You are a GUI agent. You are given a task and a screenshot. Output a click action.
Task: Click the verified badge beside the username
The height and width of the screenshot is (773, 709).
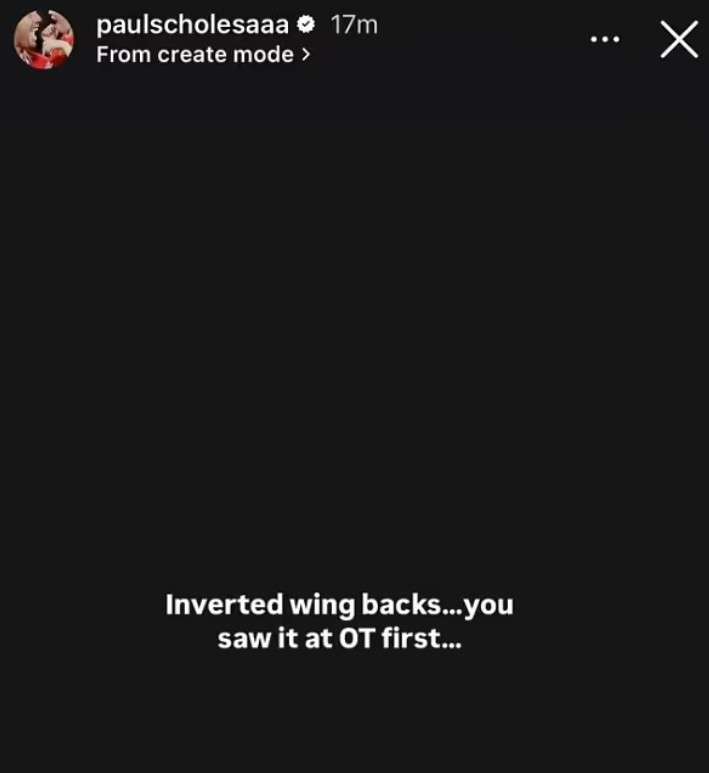(x=306, y=24)
